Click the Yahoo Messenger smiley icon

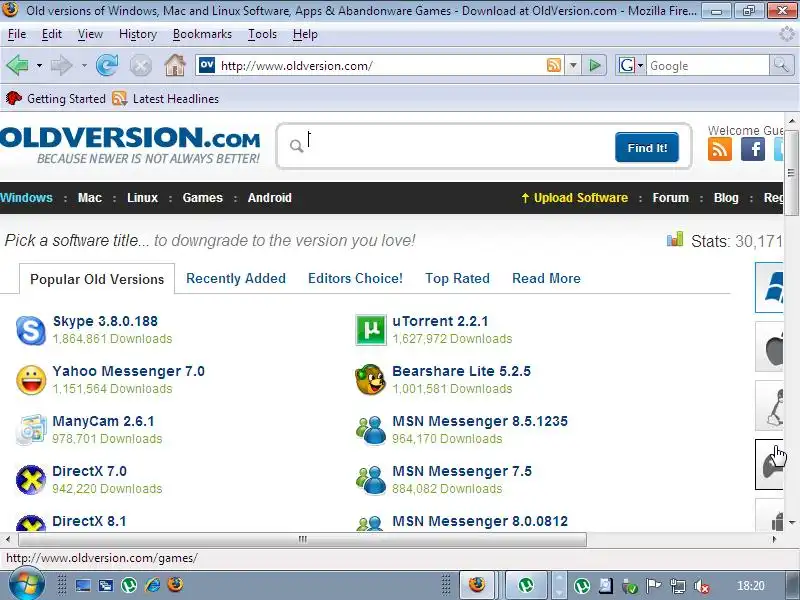[31, 380]
